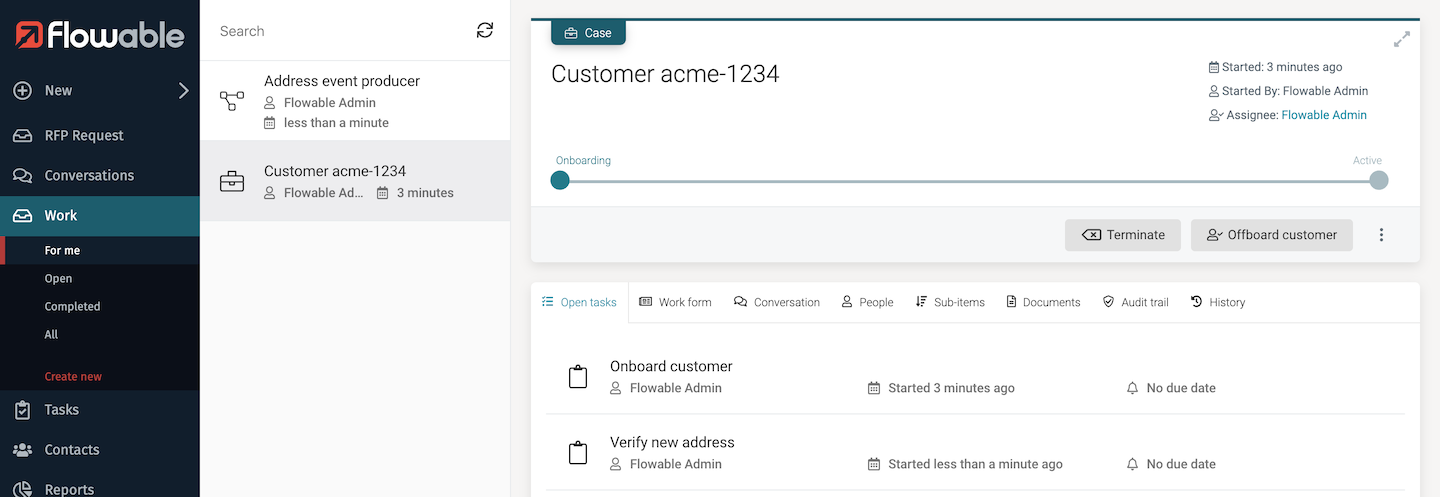This screenshot has height=497, width=1440.
Task: Click the refresh icon beside Search
Action: [485, 31]
